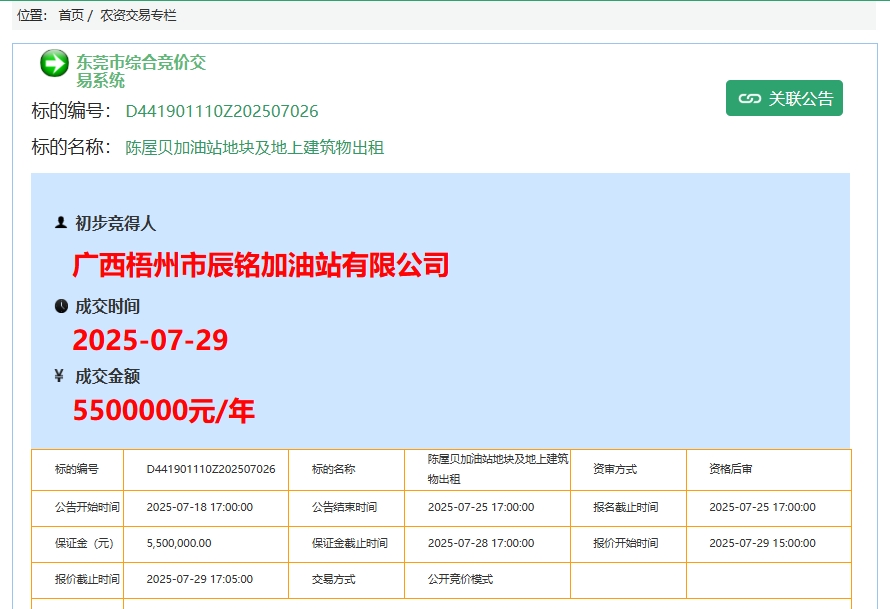Click the 资审方式 table cell
The width and height of the screenshot is (890, 609).
[x=628, y=469]
